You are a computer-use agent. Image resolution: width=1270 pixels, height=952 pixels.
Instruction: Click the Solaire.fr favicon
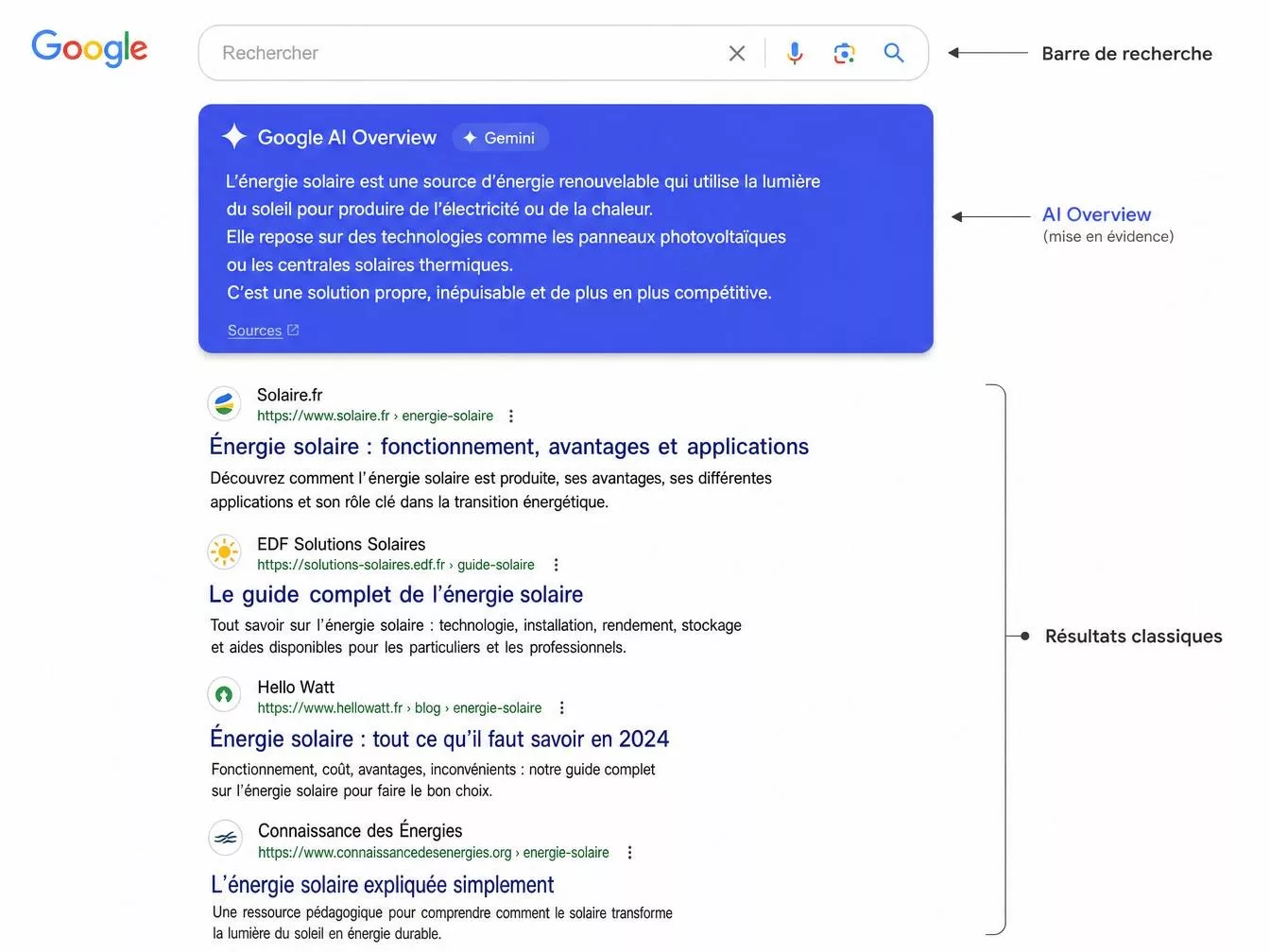coord(224,404)
